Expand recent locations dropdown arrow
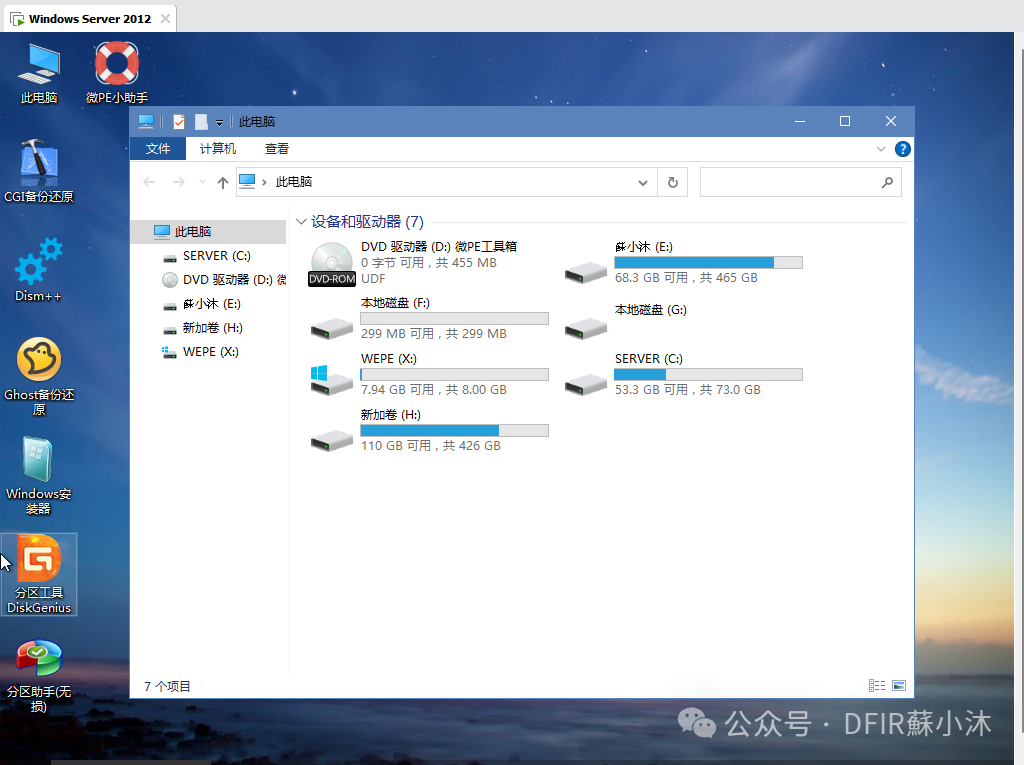This screenshot has width=1024, height=765. [202, 182]
